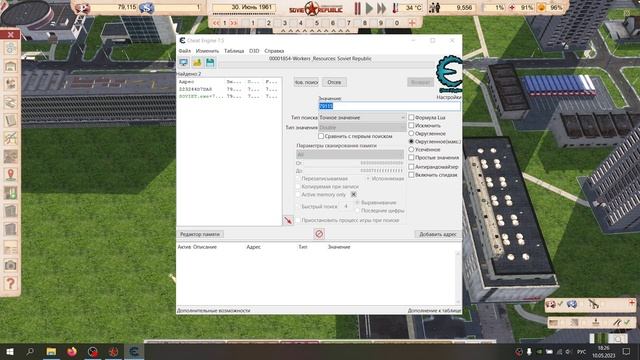Click the dollar currency icon in top bar
640x360 pixels.
pyautogui.click(x=146, y=8)
